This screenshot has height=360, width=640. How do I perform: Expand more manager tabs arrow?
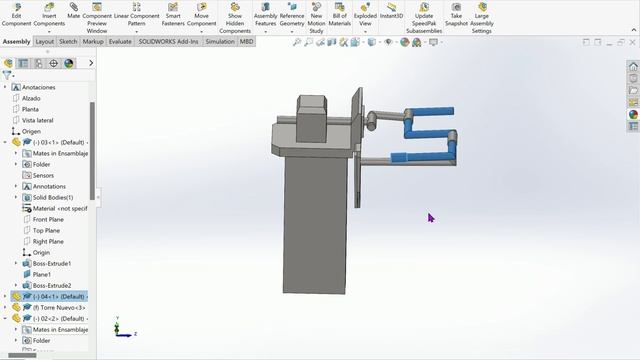click(91, 63)
